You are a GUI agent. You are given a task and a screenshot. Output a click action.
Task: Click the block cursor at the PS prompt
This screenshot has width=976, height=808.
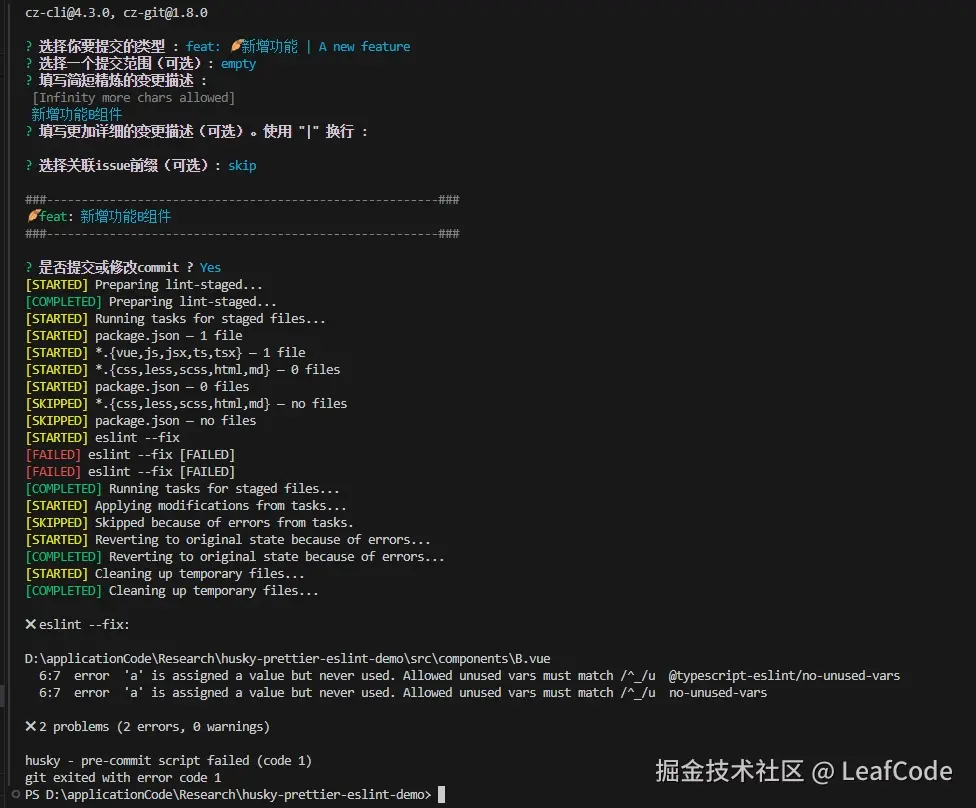[x=441, y=794]
